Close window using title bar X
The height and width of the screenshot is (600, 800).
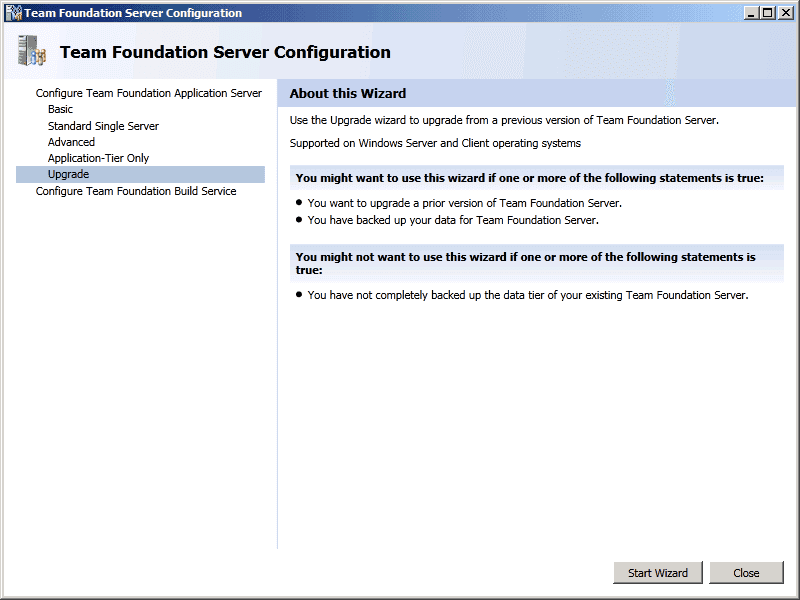coord(785,13)
